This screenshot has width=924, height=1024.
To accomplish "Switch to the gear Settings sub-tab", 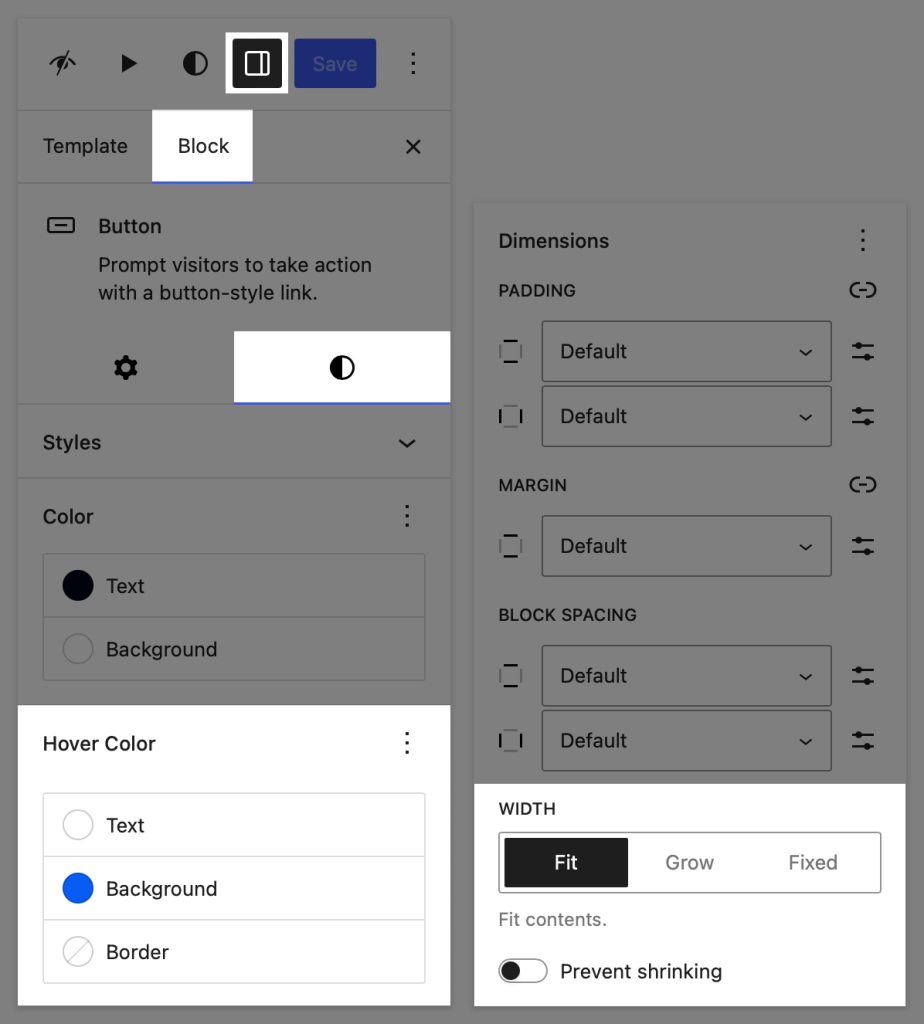I will [126, 368].
